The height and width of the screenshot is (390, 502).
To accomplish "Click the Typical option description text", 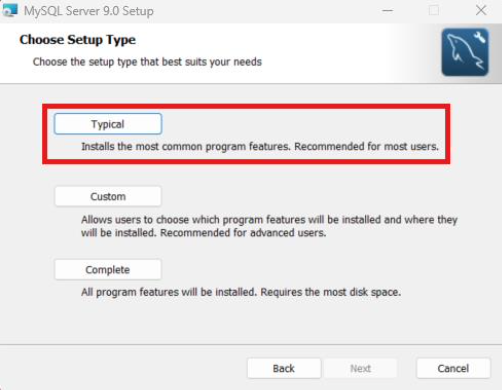I will [260, 146].
